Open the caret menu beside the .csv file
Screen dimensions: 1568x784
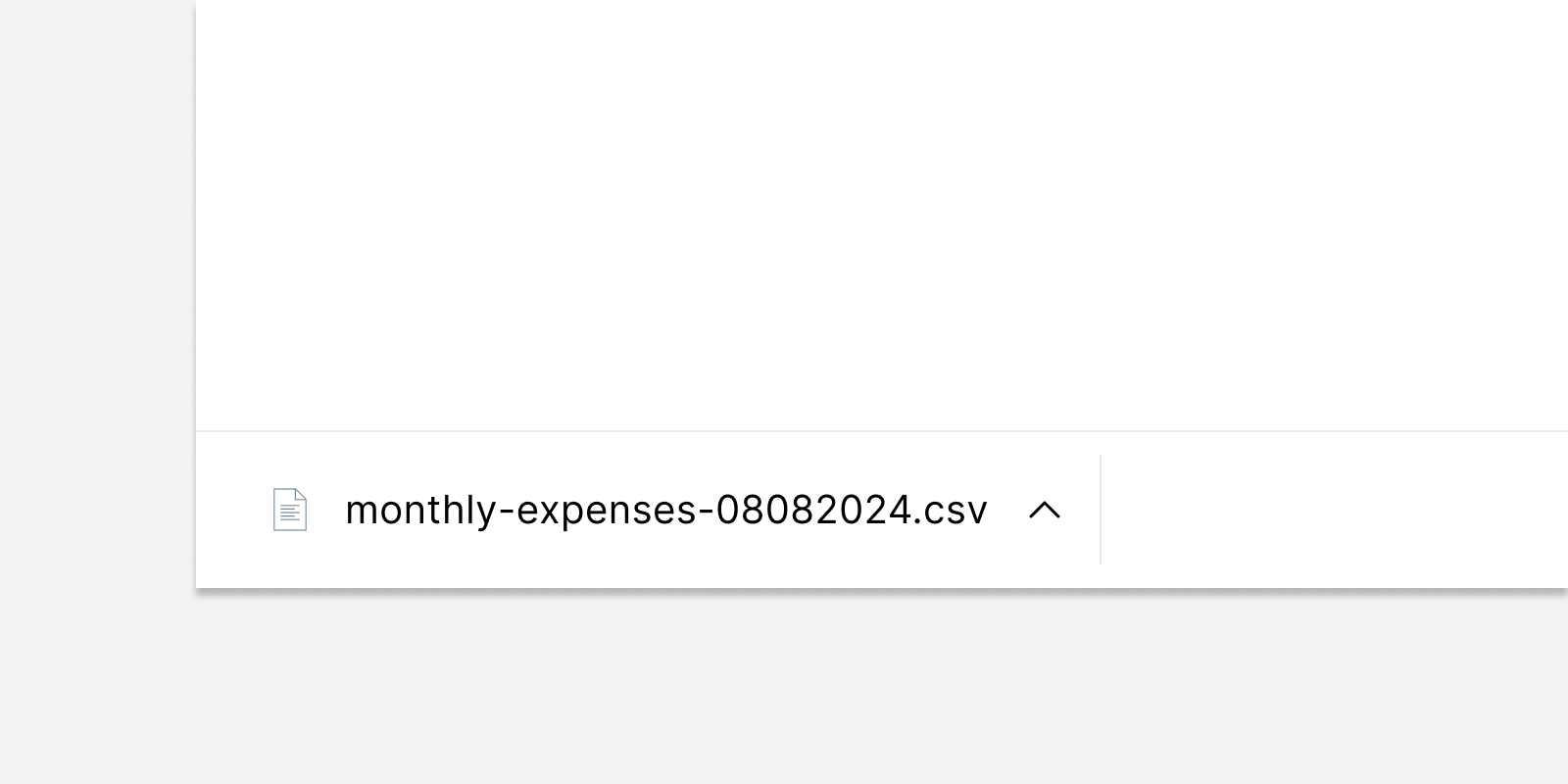tap(1045, 510)
